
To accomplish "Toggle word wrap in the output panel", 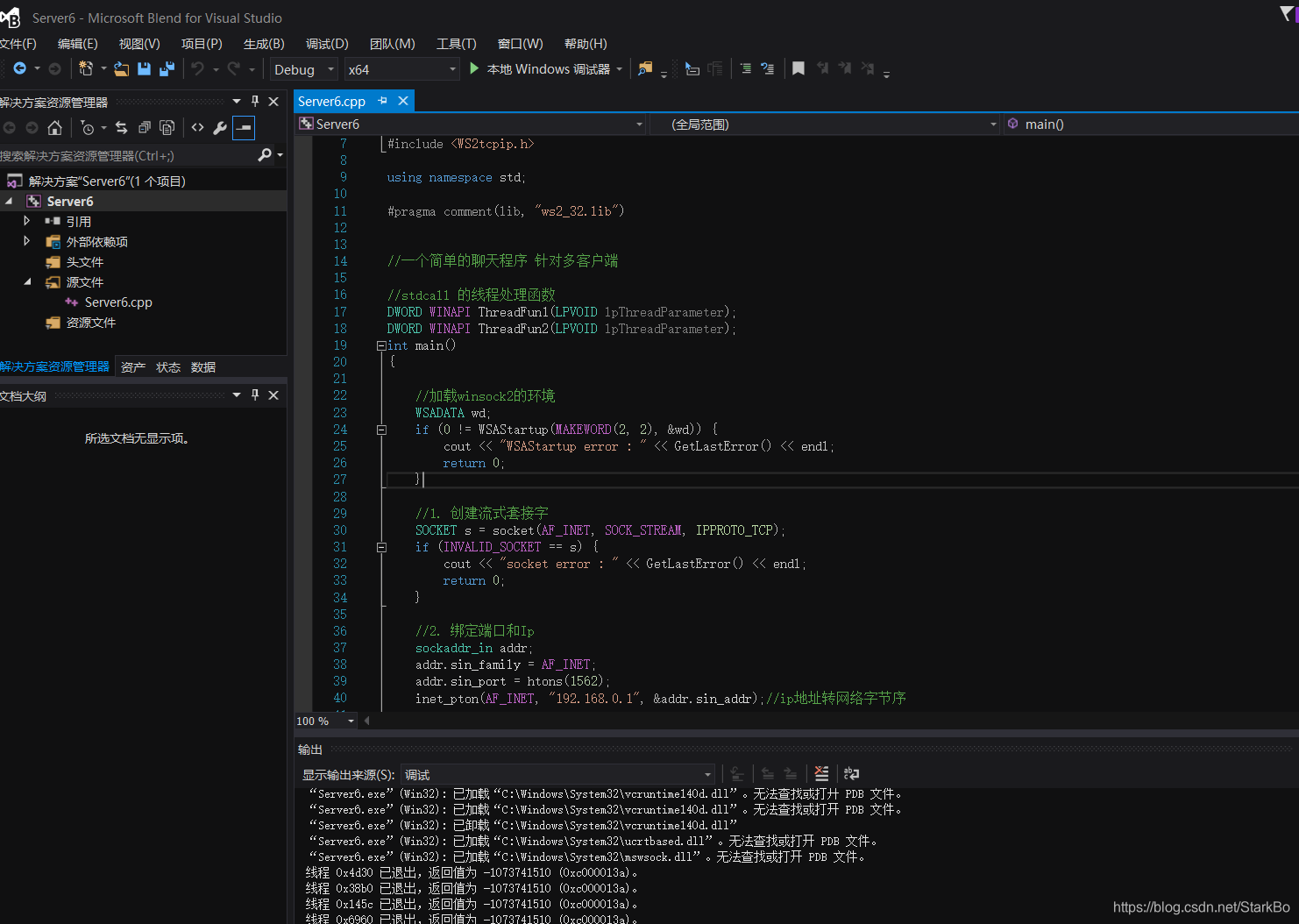I will [x=851, y=774].
